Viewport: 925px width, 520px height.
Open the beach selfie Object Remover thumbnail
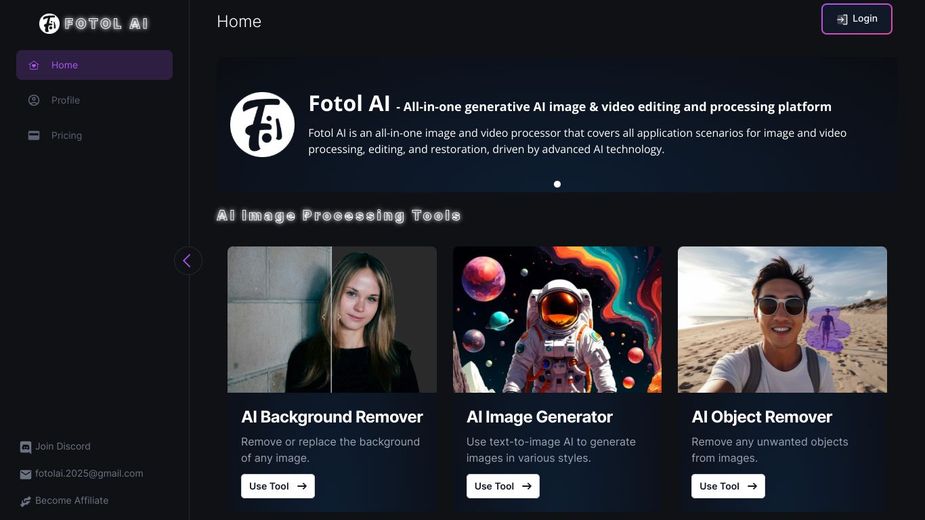[782, 319]
